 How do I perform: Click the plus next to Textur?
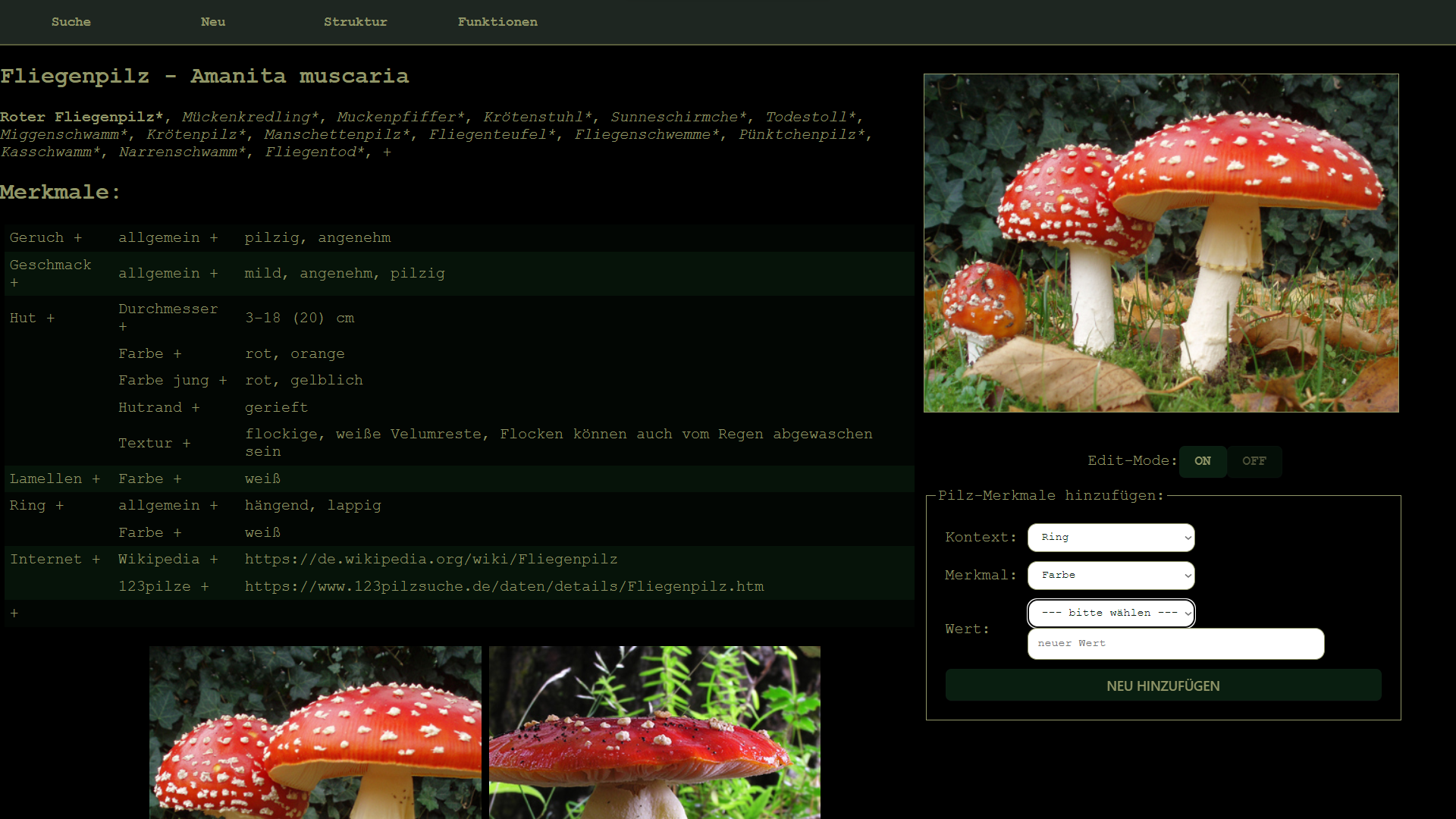tap(187, 444)
